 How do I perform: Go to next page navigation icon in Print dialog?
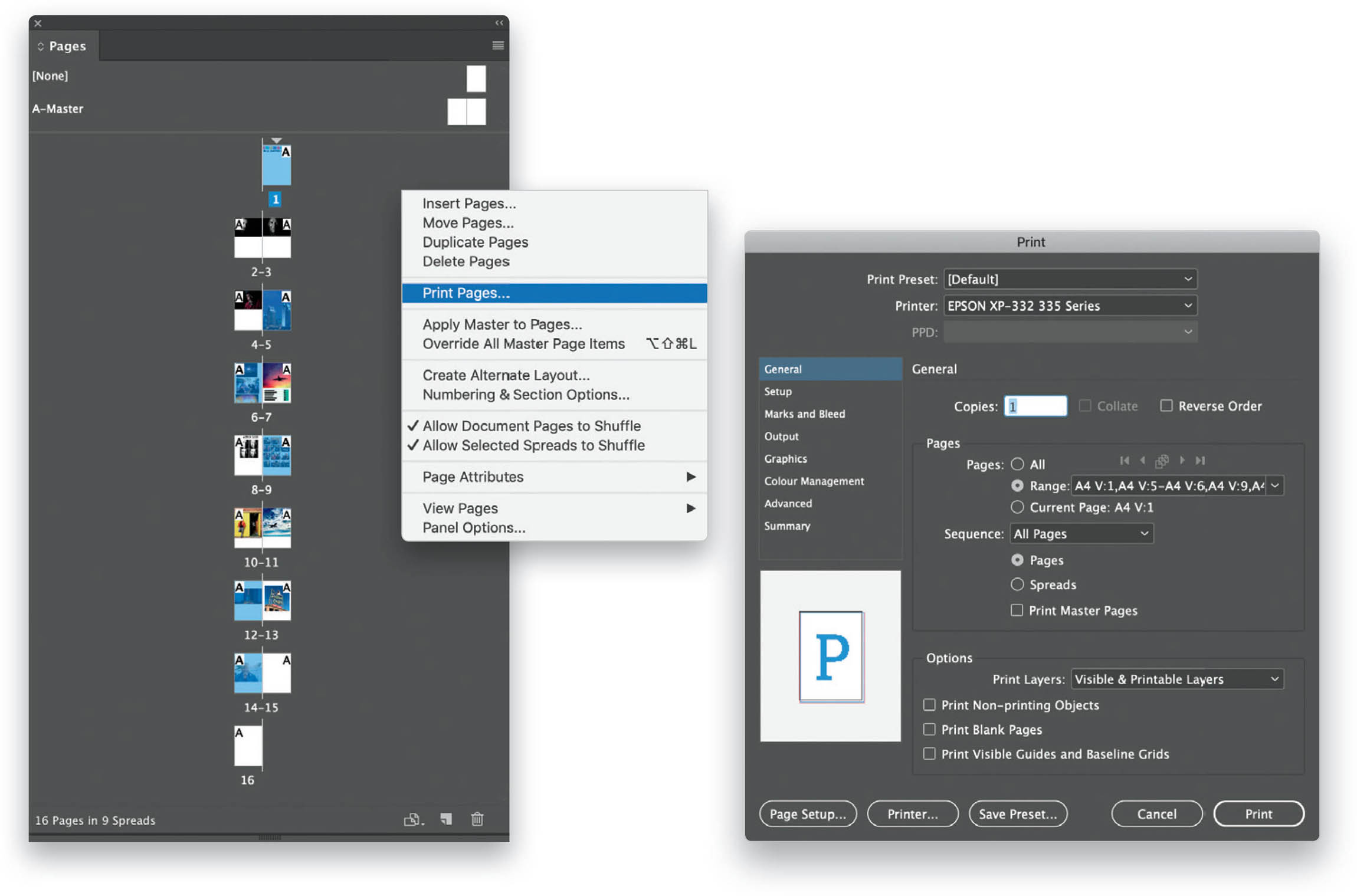(1182, 460)
